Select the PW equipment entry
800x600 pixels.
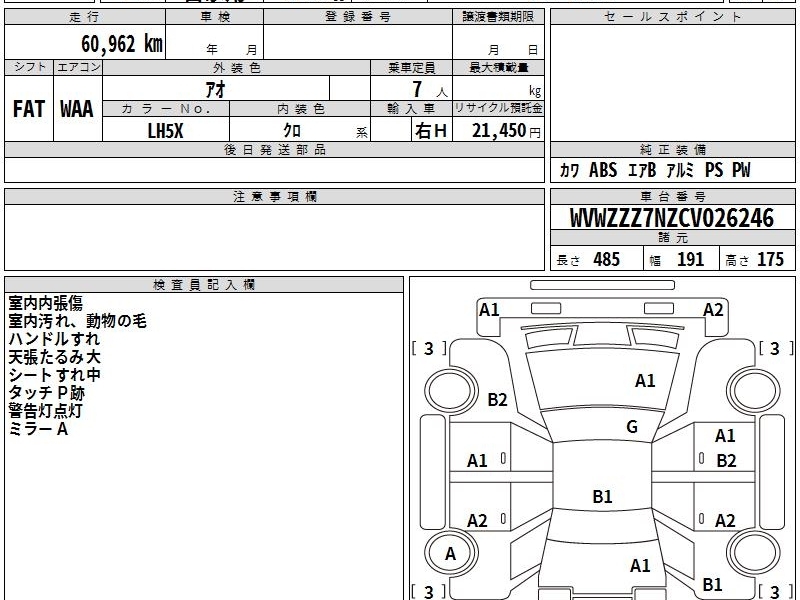click(x=741, y=170)
